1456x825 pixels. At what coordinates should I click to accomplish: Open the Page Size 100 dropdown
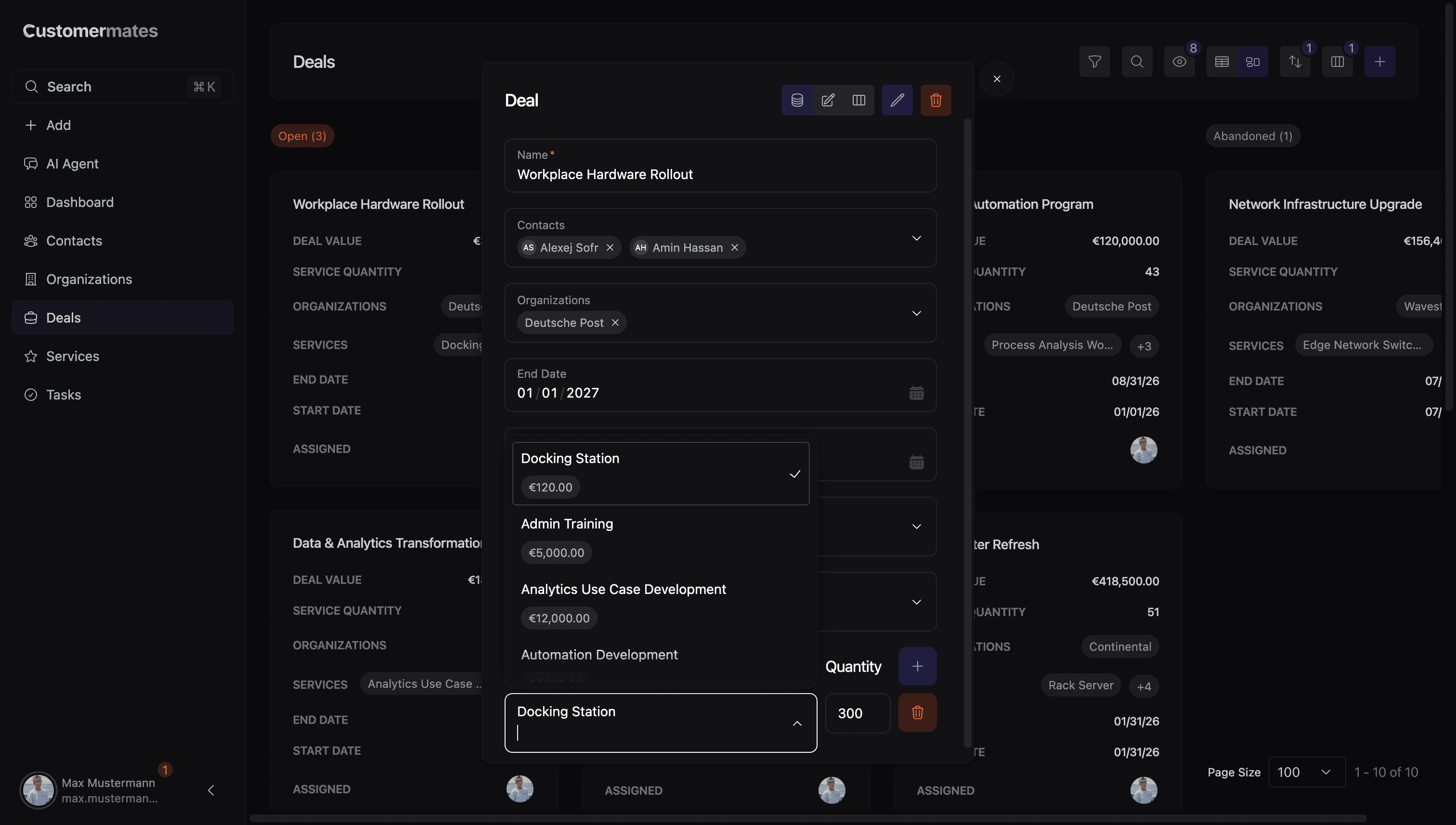click(x=1306, y=772)
